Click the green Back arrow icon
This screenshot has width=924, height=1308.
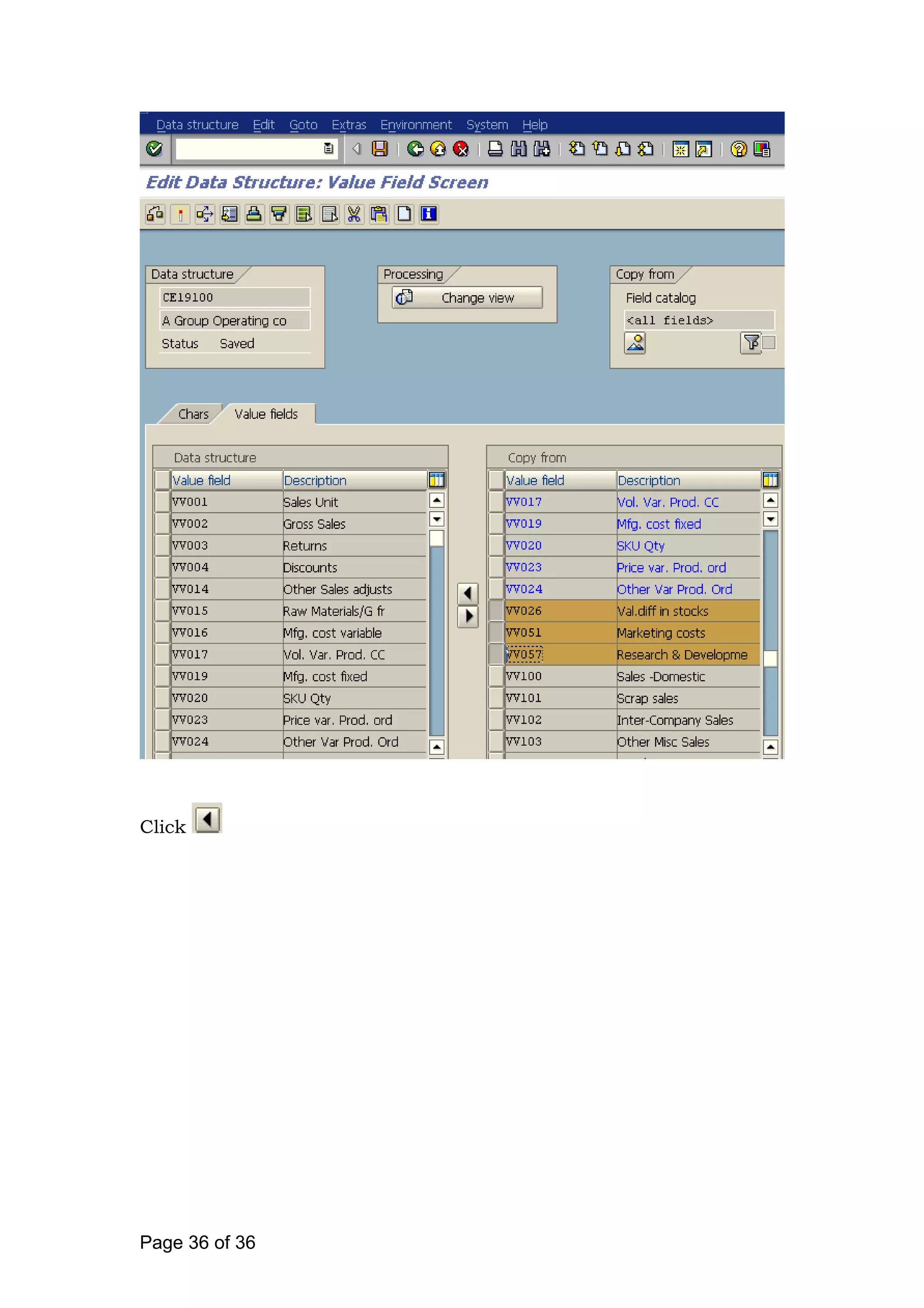click(415, 148)
